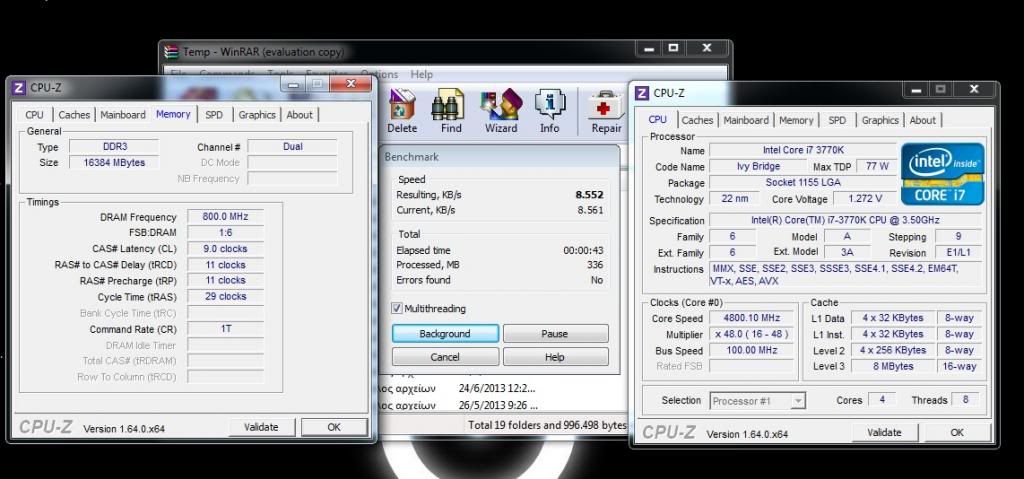The width and height of the screenshot is (1024, 479).
Task: Open Mainboard tab in right CPU-Z window
Action: click(746, 120)
